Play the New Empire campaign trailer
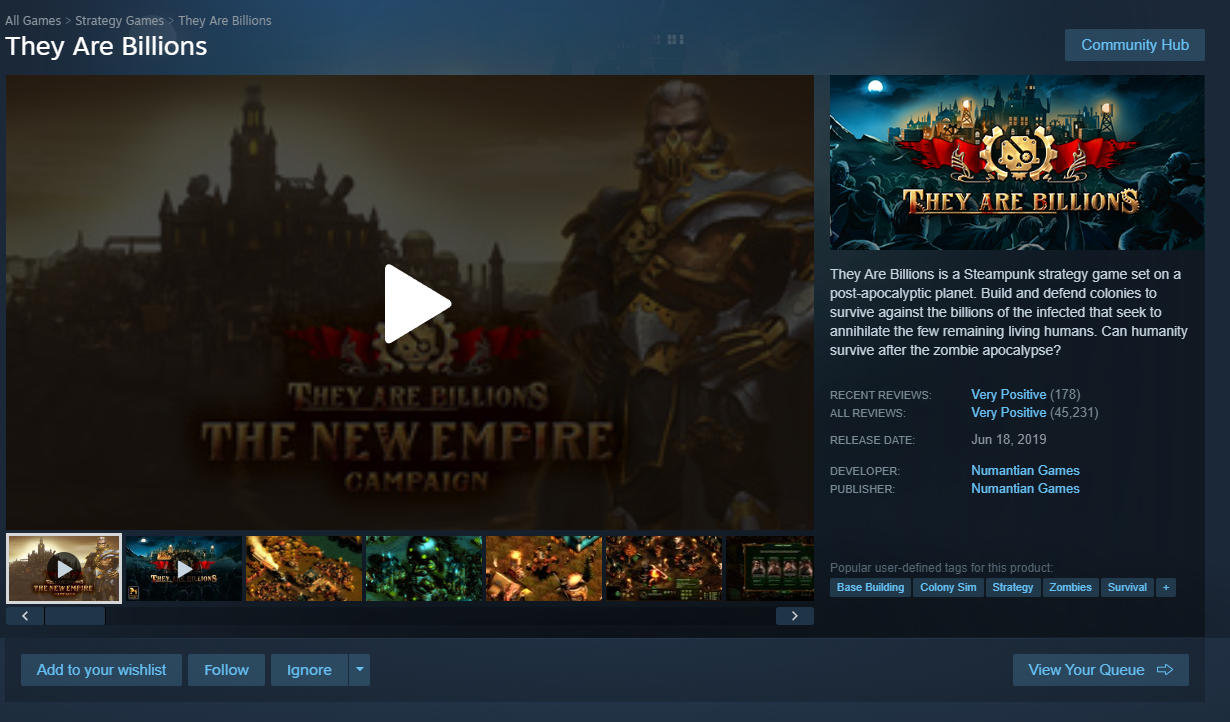The image size is (1230, 722). pyautogui.click(x=417, y=303)
